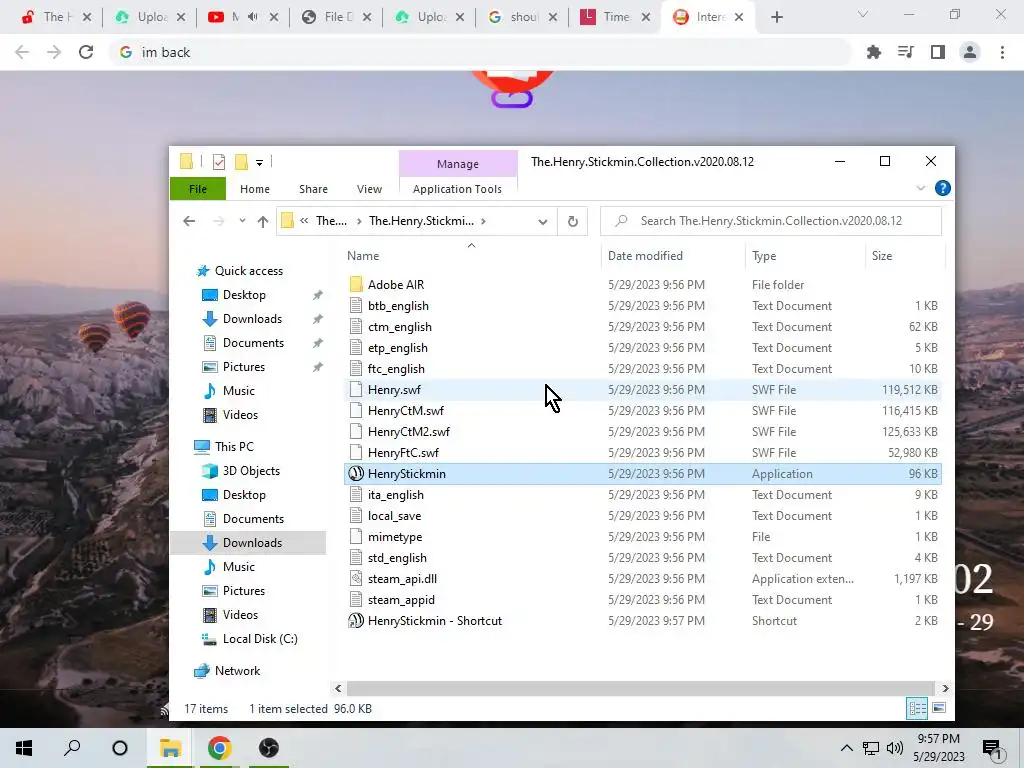Open Chrome media control icon
Image resolution: width=1024 pixels, height=768 pixels.
pyautogui.click(x=905, y=52)
